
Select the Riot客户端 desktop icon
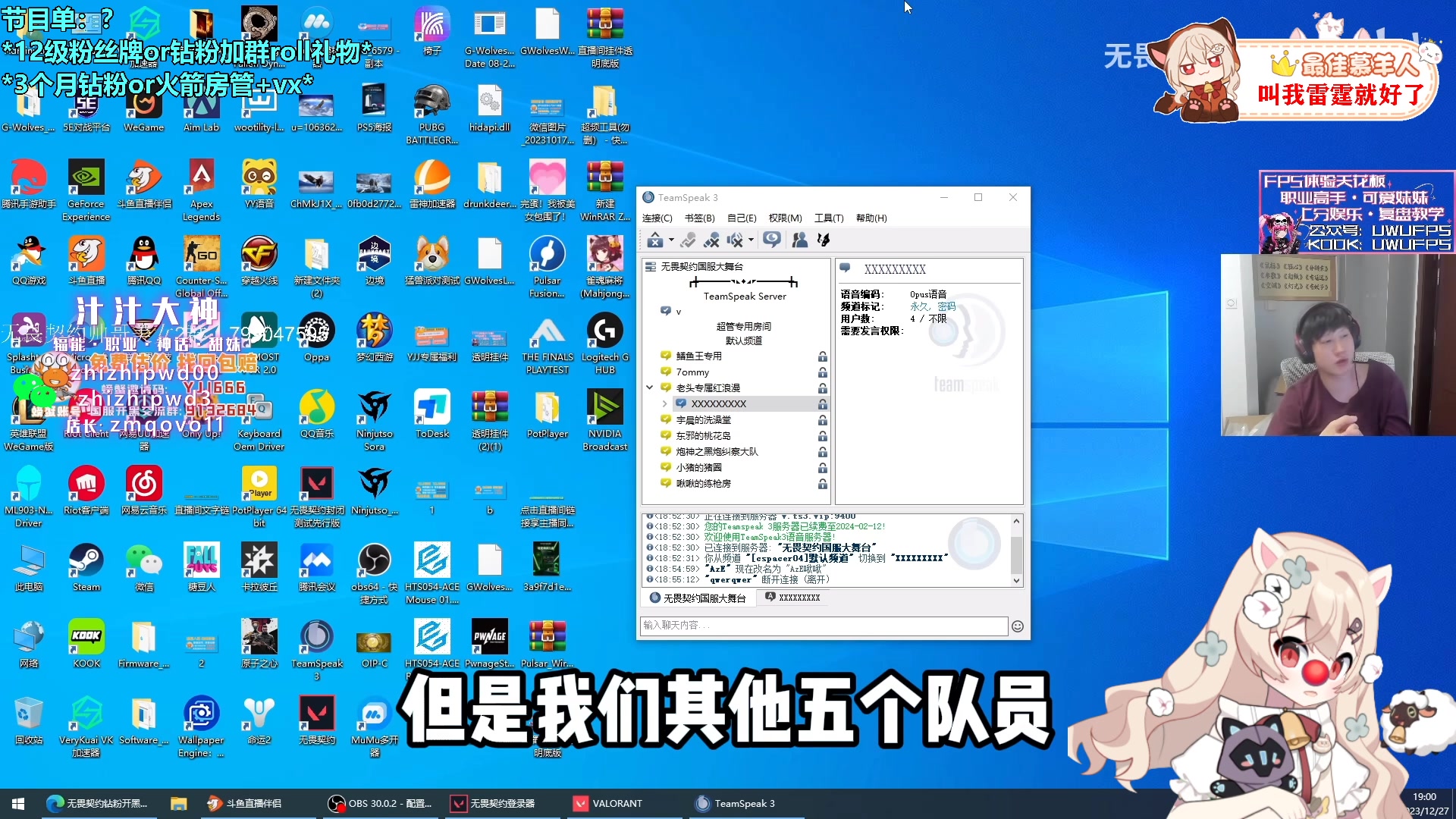[86, 491]
